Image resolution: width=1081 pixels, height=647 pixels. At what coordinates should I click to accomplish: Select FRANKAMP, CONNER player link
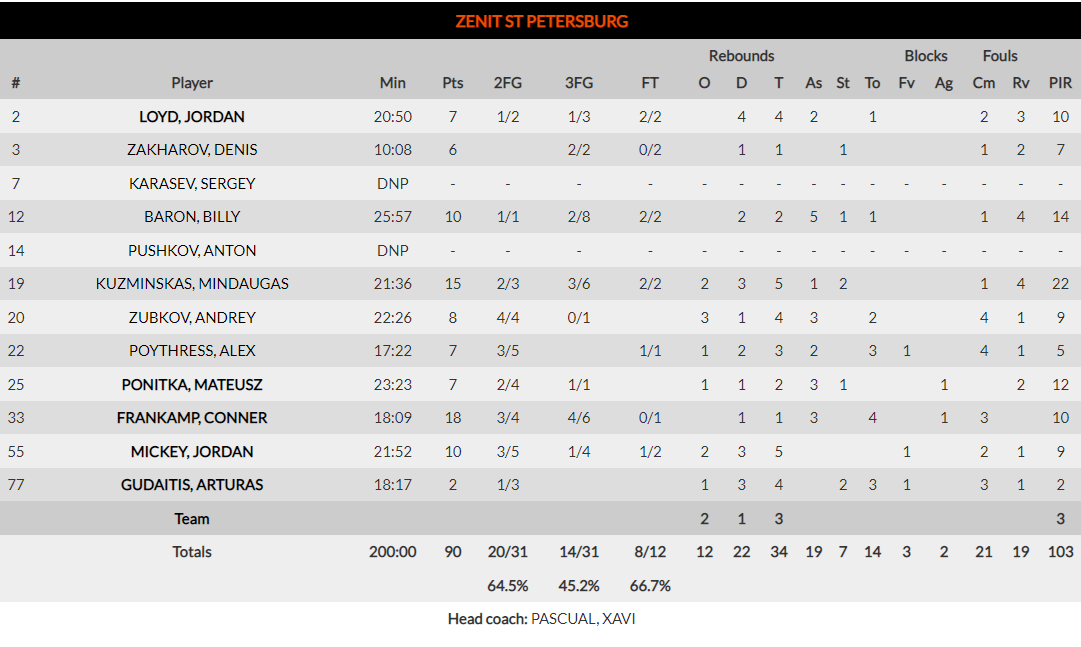point(192,418)
